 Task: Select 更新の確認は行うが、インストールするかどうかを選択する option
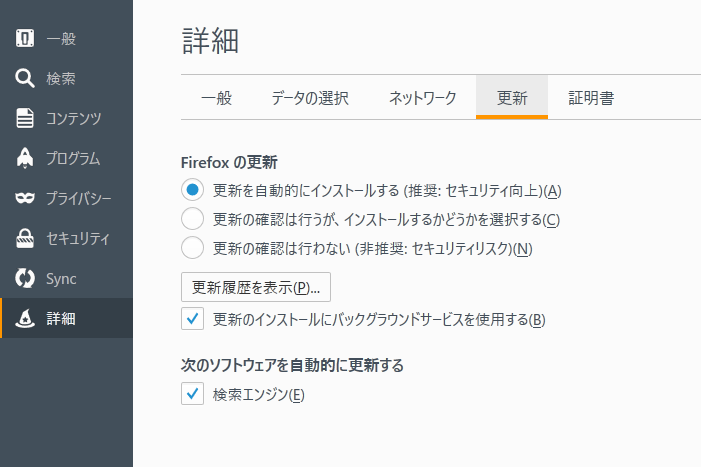point(193,219)
